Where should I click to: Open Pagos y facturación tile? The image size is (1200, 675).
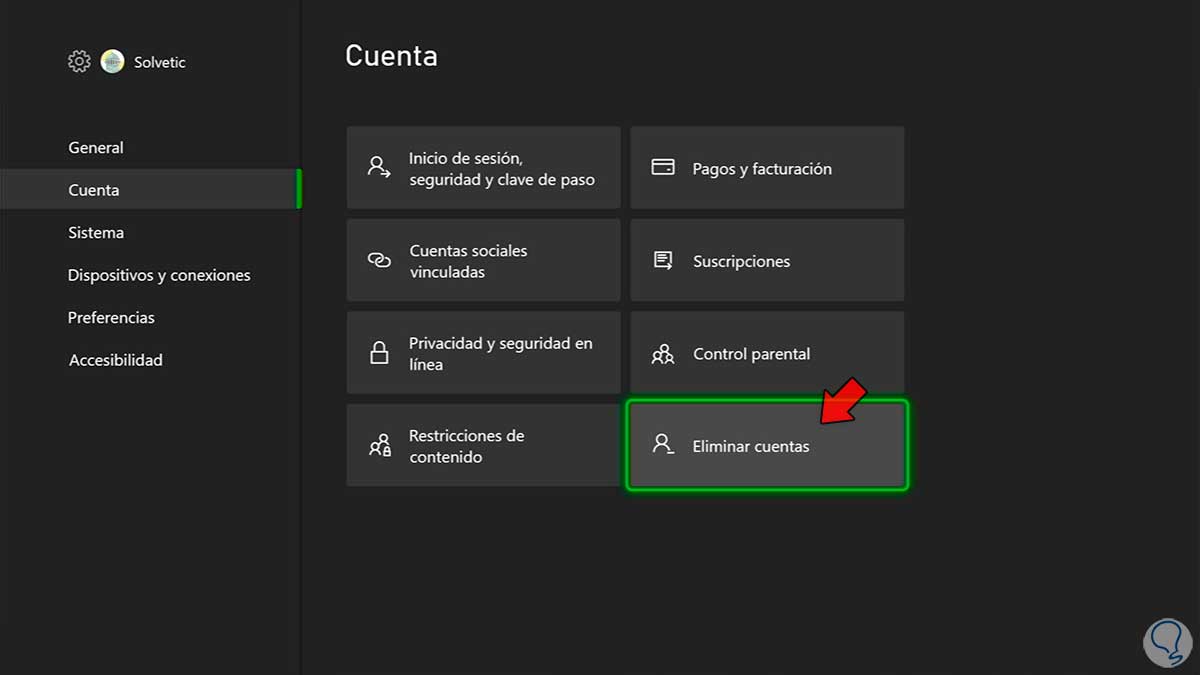click(x=767, y=168)
